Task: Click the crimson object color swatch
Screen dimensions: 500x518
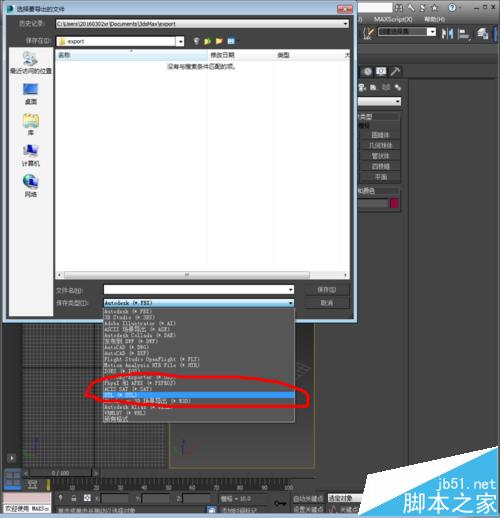Action: coord(394,203)
